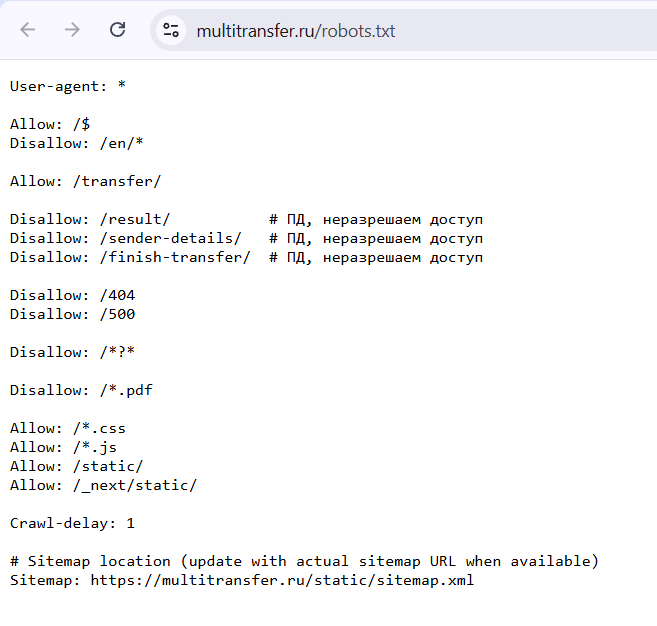Reload the robots.txt page
This screenshot has height=626, width=657.
[117, 30]
